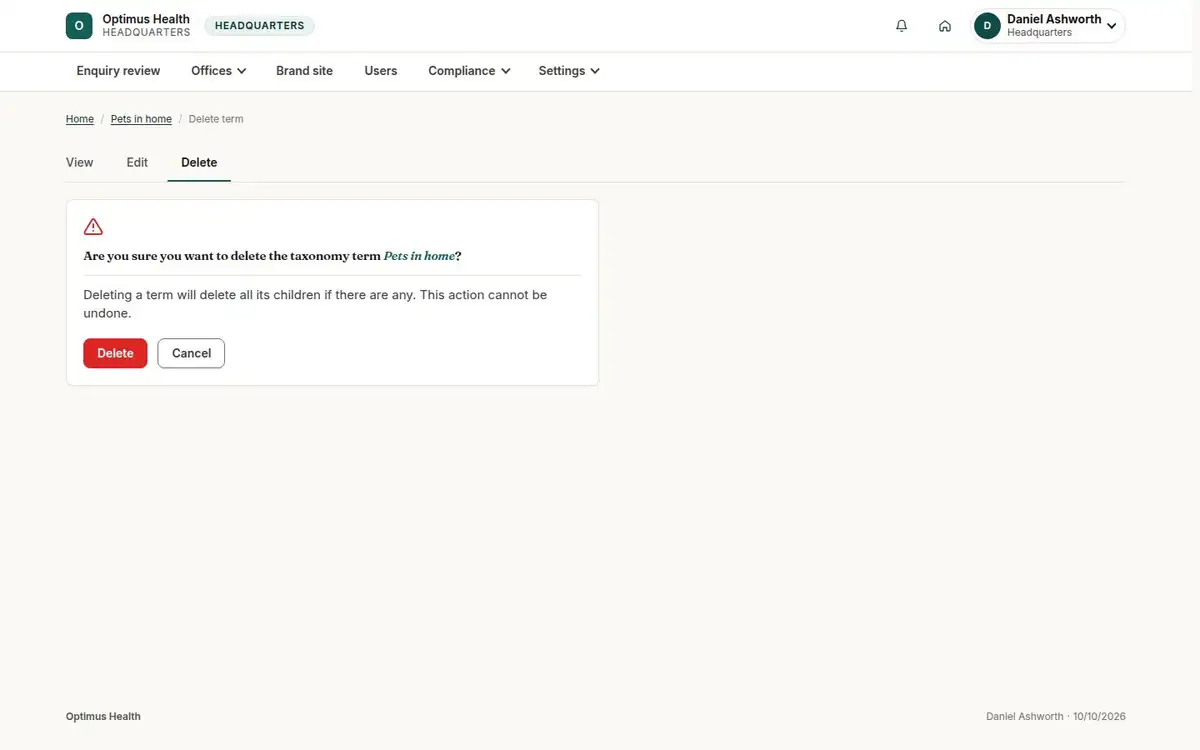Click the HEADQUARTERS badge in header
This screenshot has width=1200, height=750.
260,26
